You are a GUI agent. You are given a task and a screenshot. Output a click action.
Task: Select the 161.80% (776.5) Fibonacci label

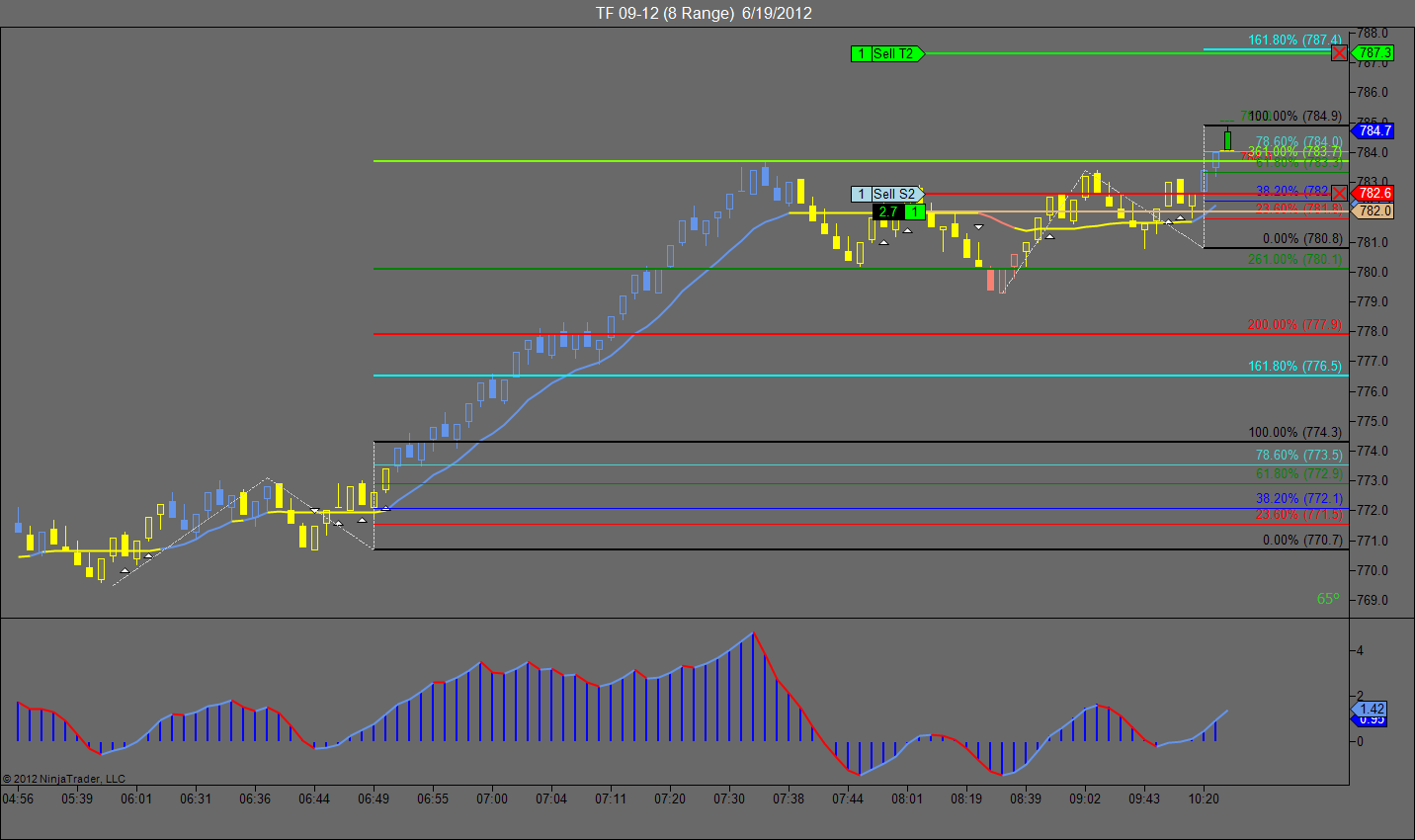(x=1294, y=366)
